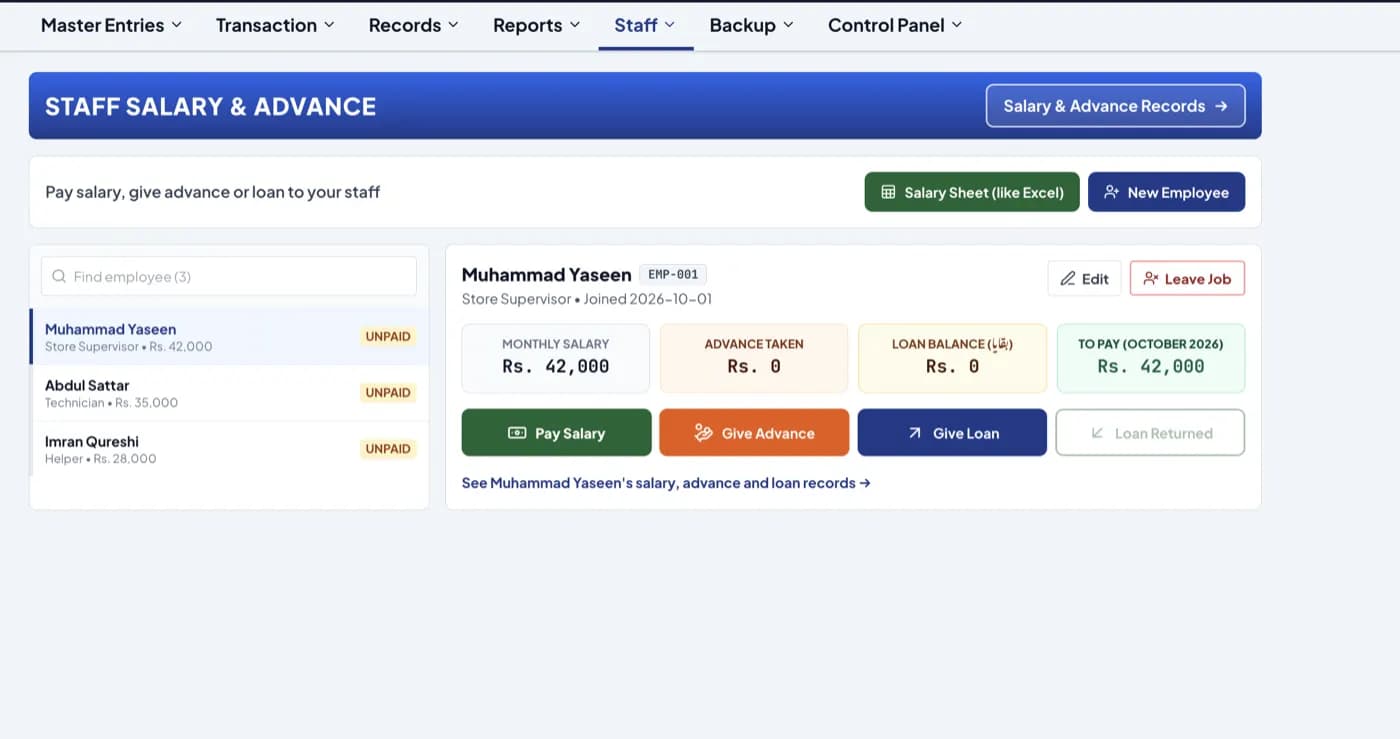Expand the Reports dropdown chevron
Screen dimensions: 1400x739
click(575, 25)
